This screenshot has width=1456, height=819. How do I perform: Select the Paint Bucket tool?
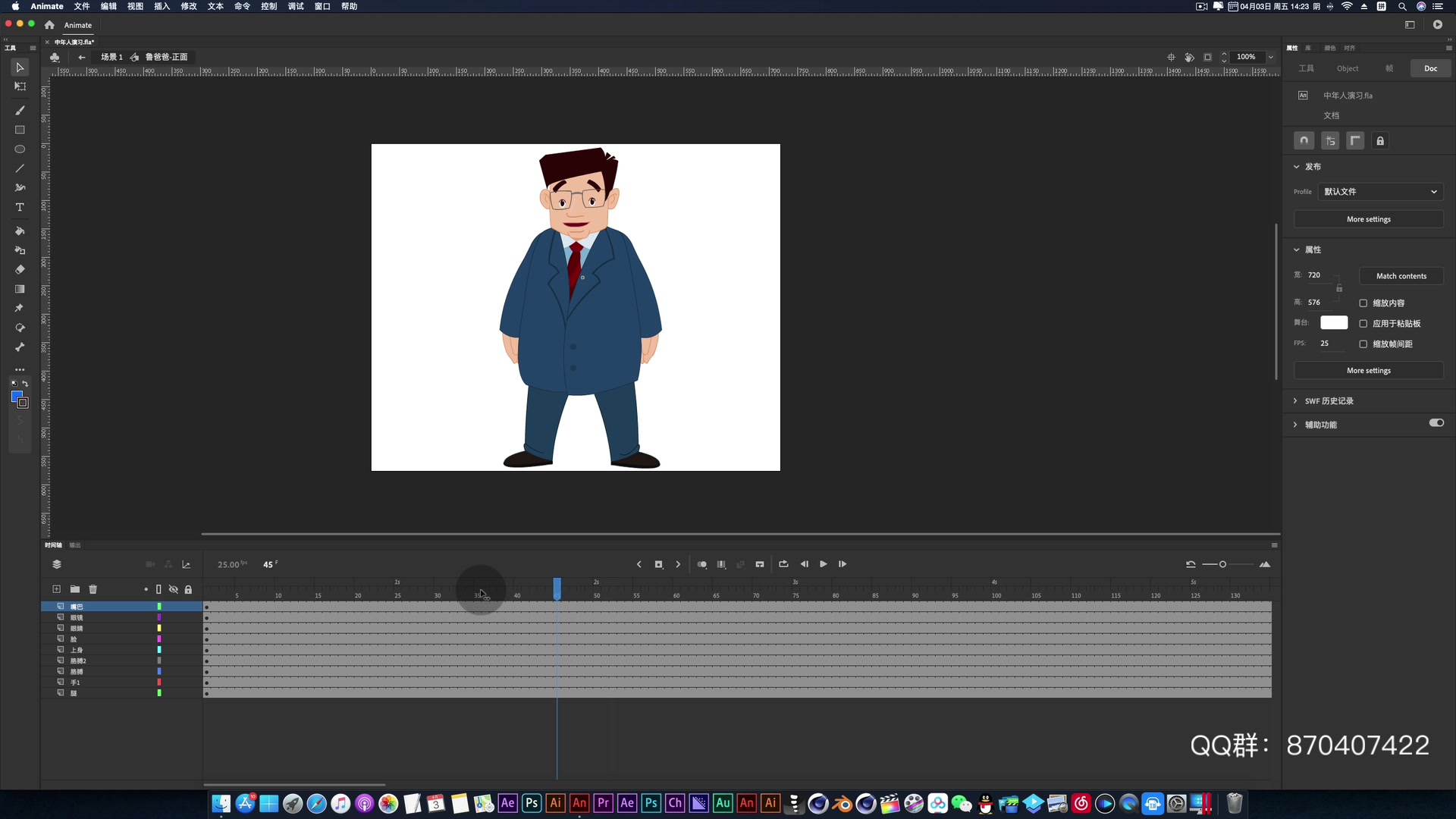coord(20,231)
